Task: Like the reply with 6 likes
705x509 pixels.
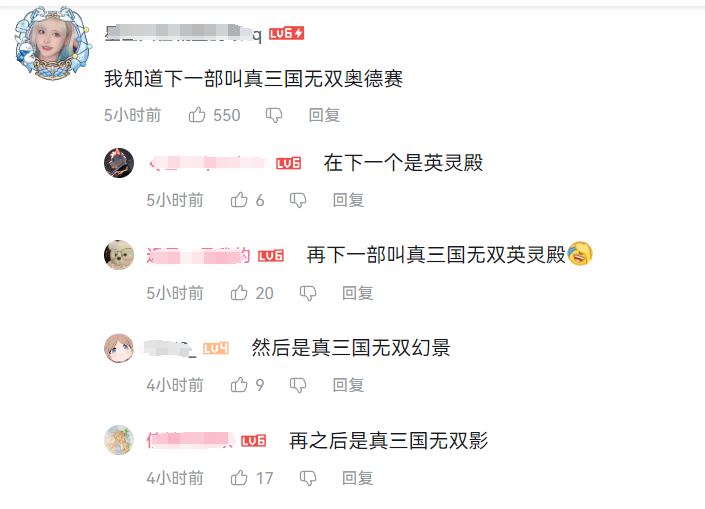Action: [x=239, y=200]
